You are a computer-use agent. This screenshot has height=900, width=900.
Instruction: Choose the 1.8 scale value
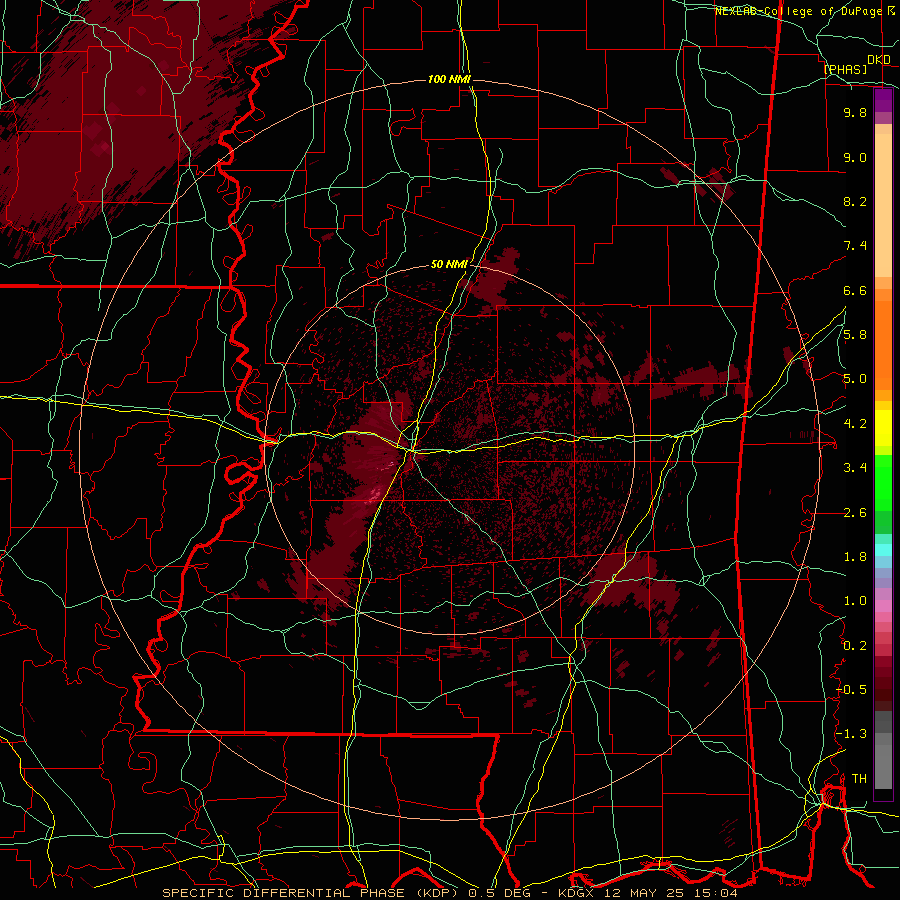click(855, 557)
